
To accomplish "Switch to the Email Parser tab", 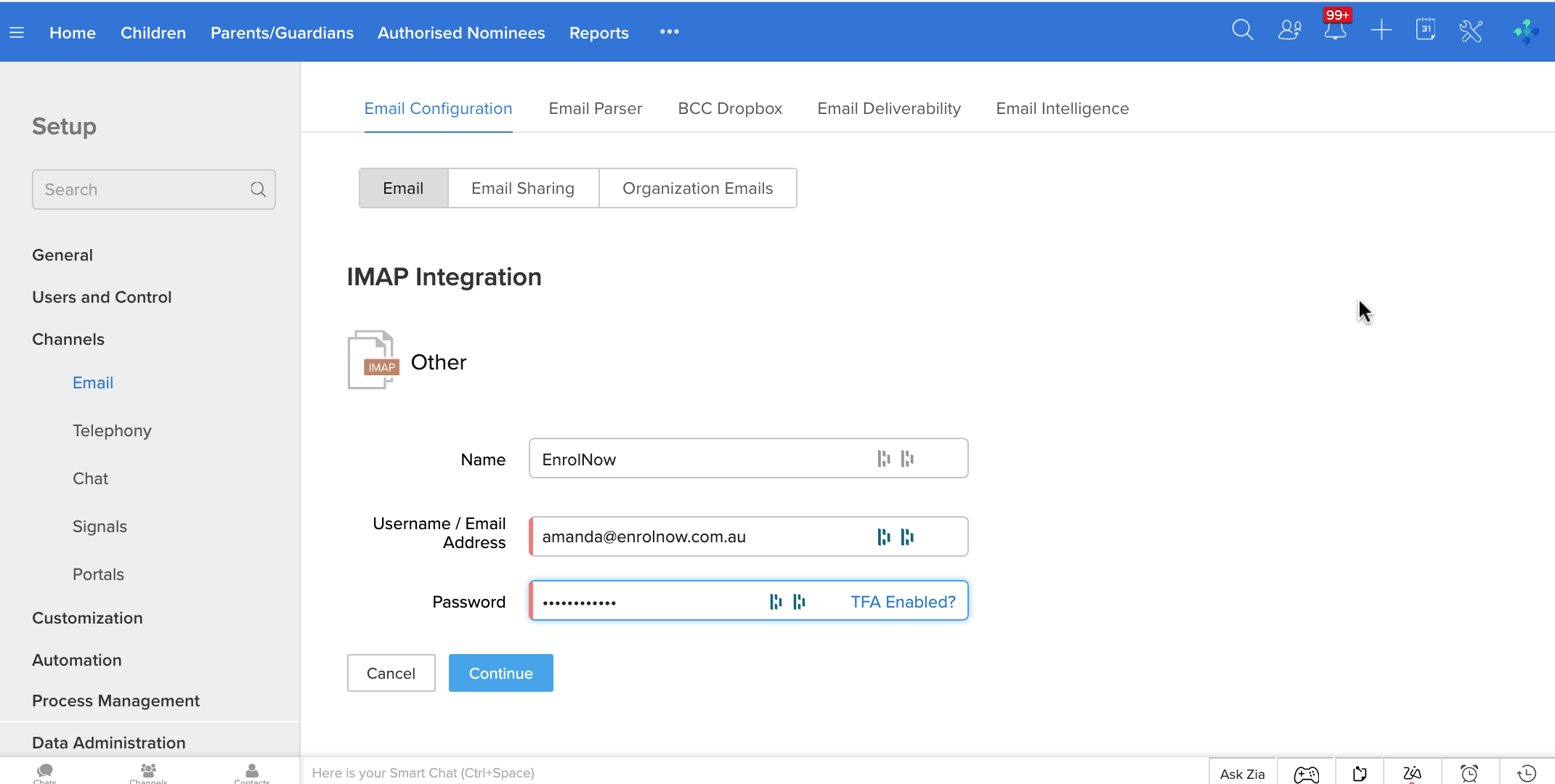I will [595, 108].
